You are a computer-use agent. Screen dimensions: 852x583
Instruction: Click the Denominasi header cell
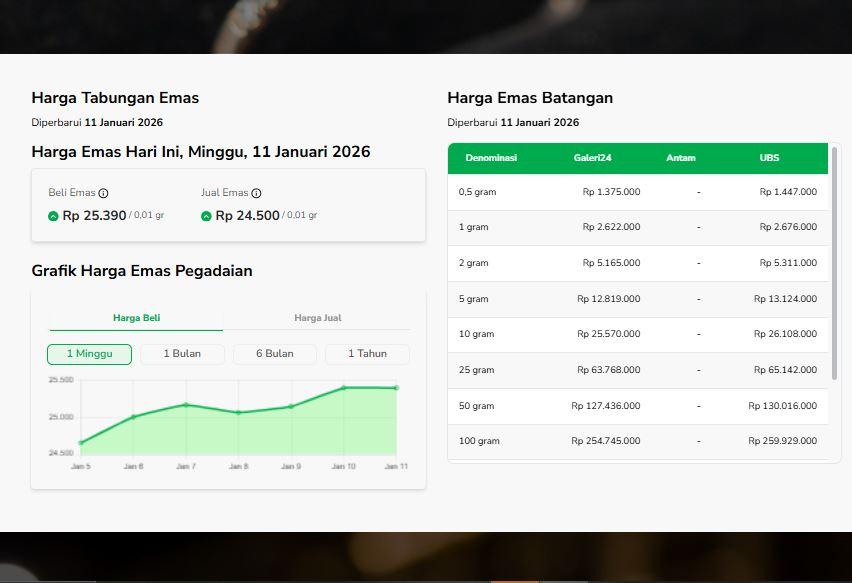pyautogui.click(x=491, y=157)
